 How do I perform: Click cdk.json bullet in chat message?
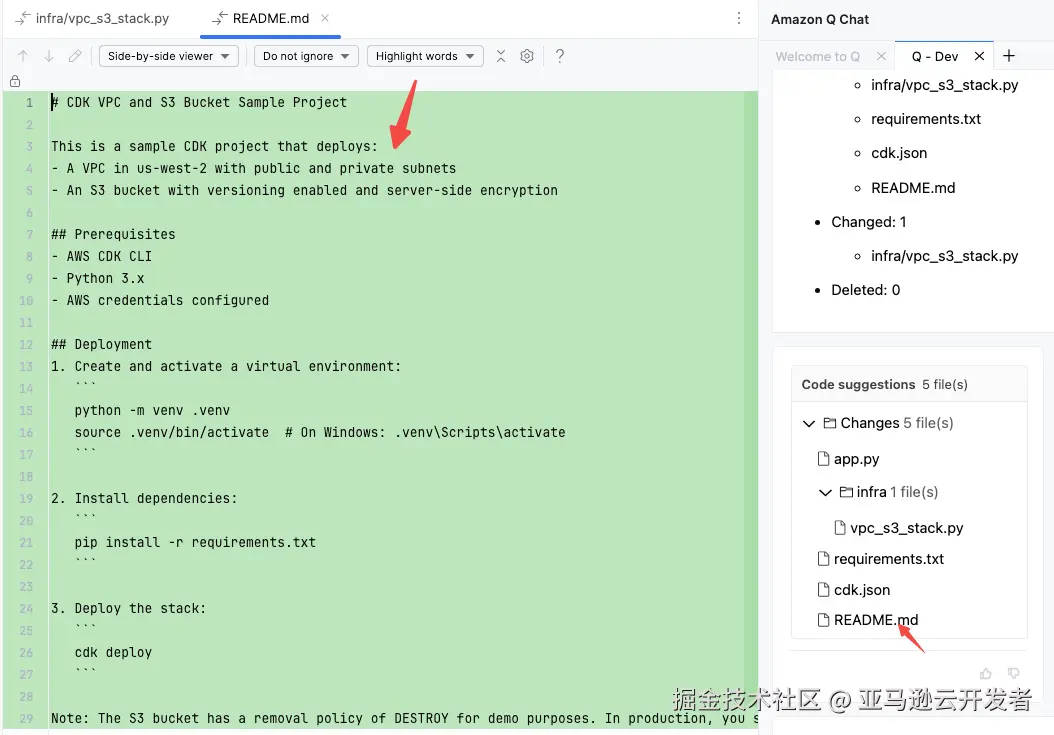coord(899,153)
